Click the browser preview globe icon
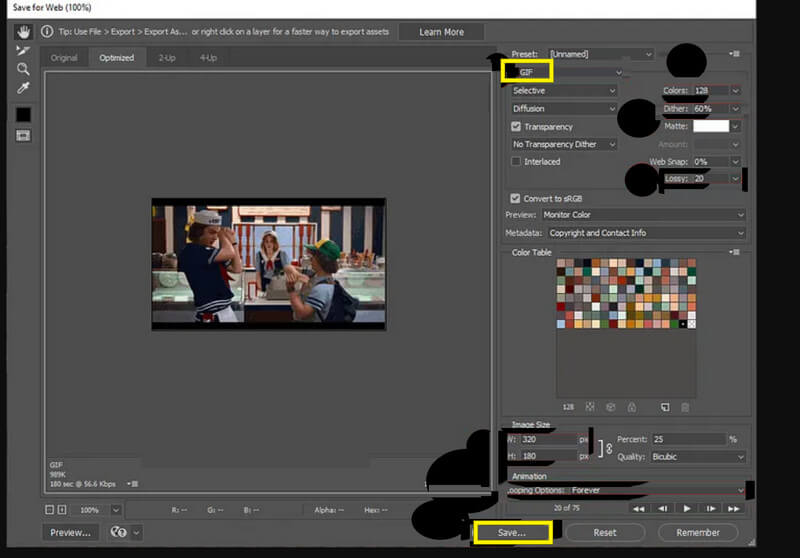800x558 pixels. [x=118, y=532]
